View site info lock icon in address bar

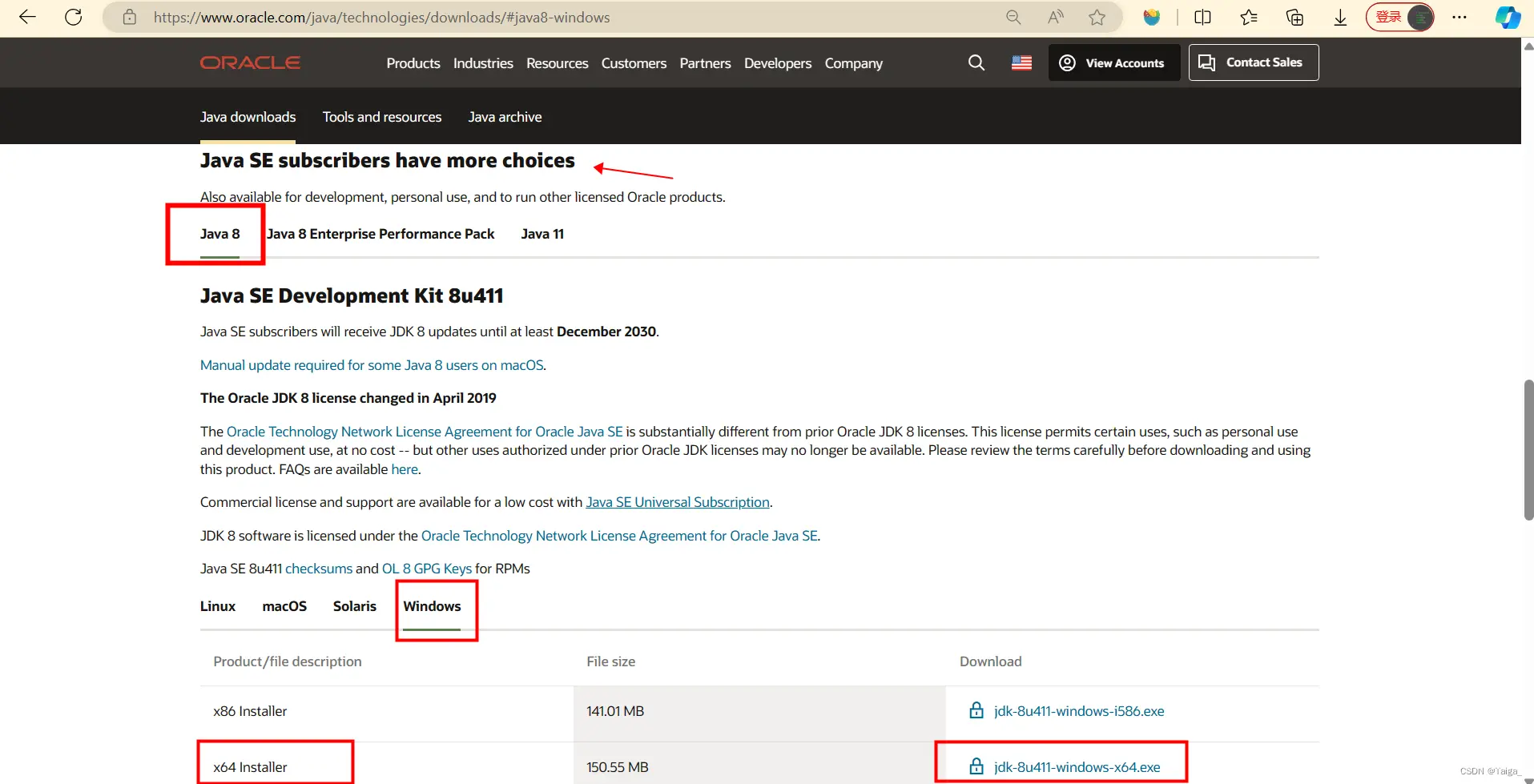click(129, 17)
